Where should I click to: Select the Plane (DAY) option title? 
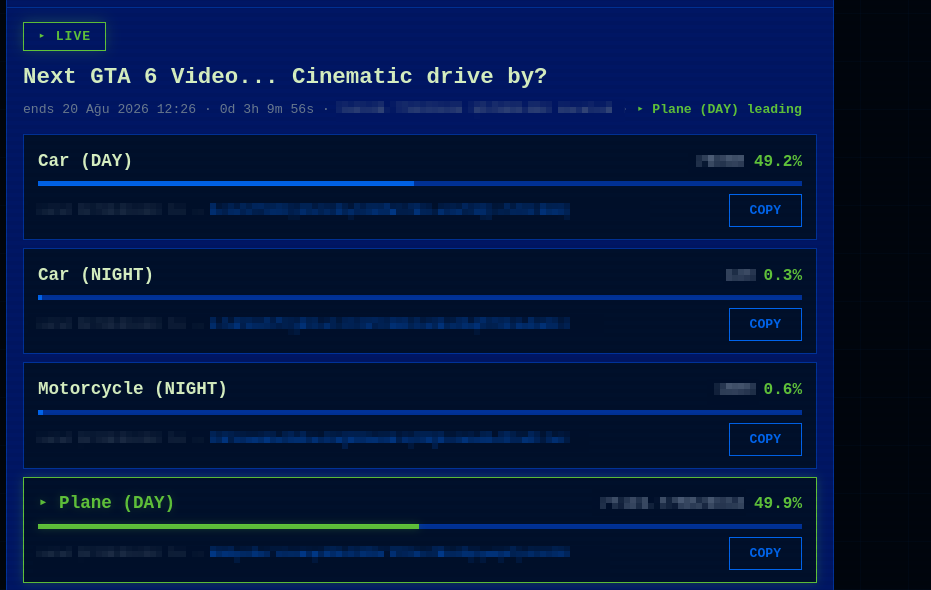[x=116, y=503]
